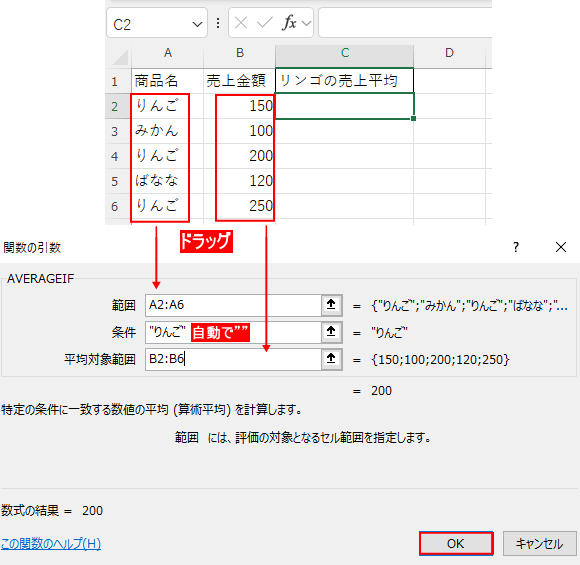
Task: Close the 関数の引数 dialog with X
Action: [561, 247]
